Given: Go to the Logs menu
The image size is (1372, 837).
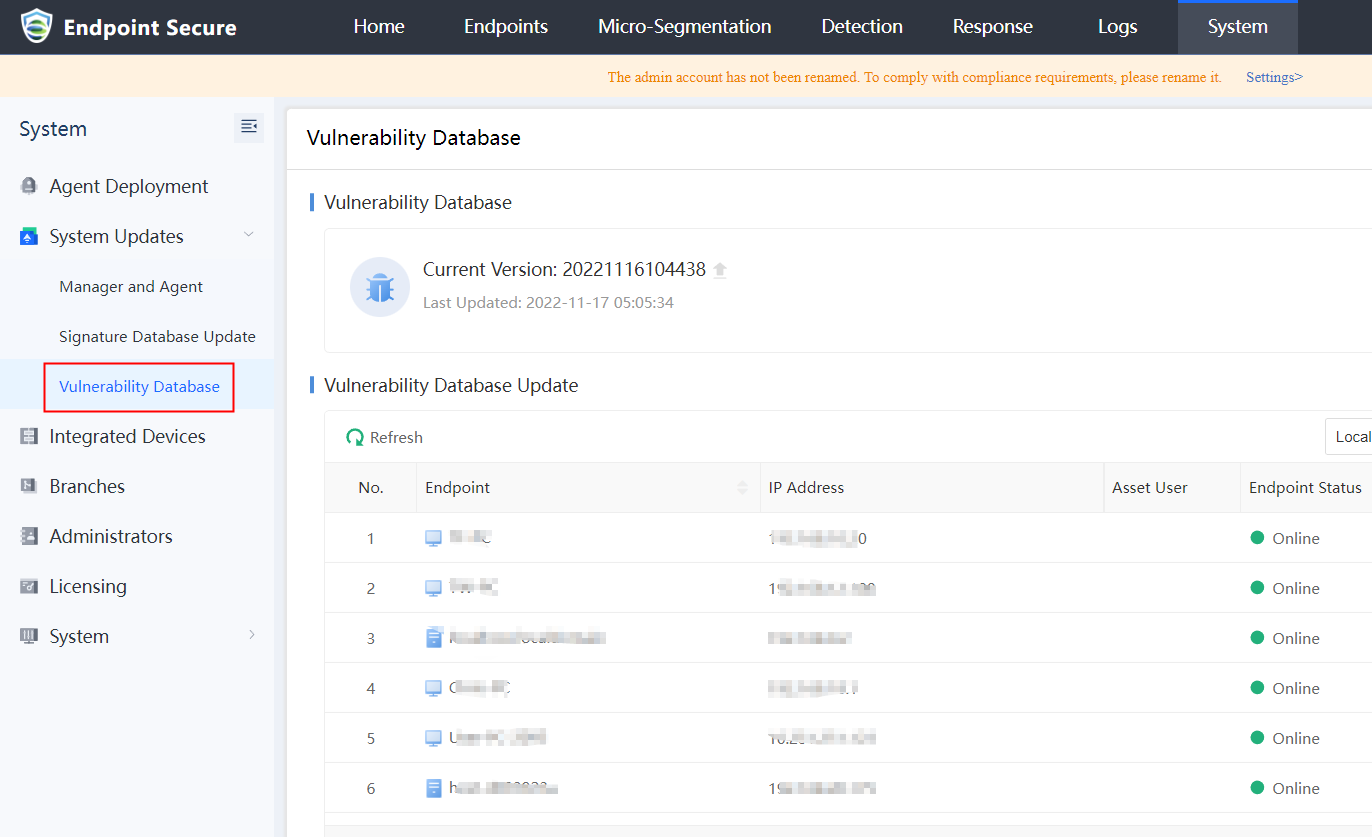Looking at the screenshot, I should pyautogui.click(x=1117, y=27).
